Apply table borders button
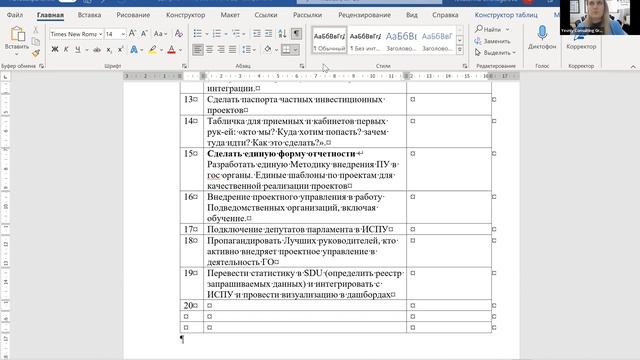 click(x=286, y=50)
